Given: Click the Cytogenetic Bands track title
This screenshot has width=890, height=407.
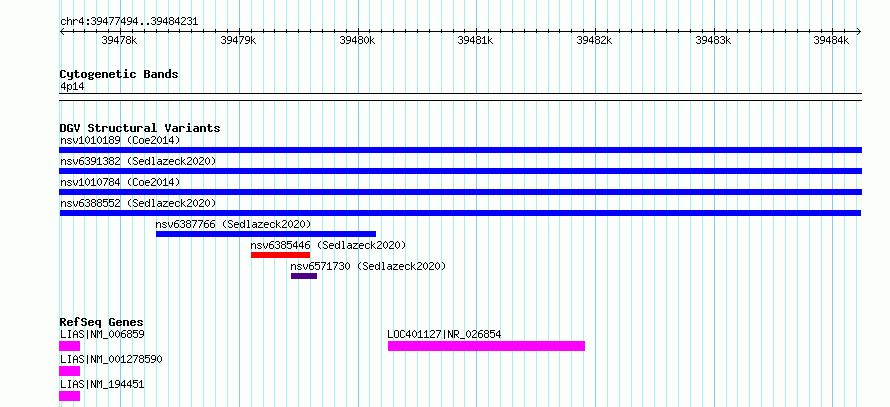Looking at the screenshot, I should point(119,74).
